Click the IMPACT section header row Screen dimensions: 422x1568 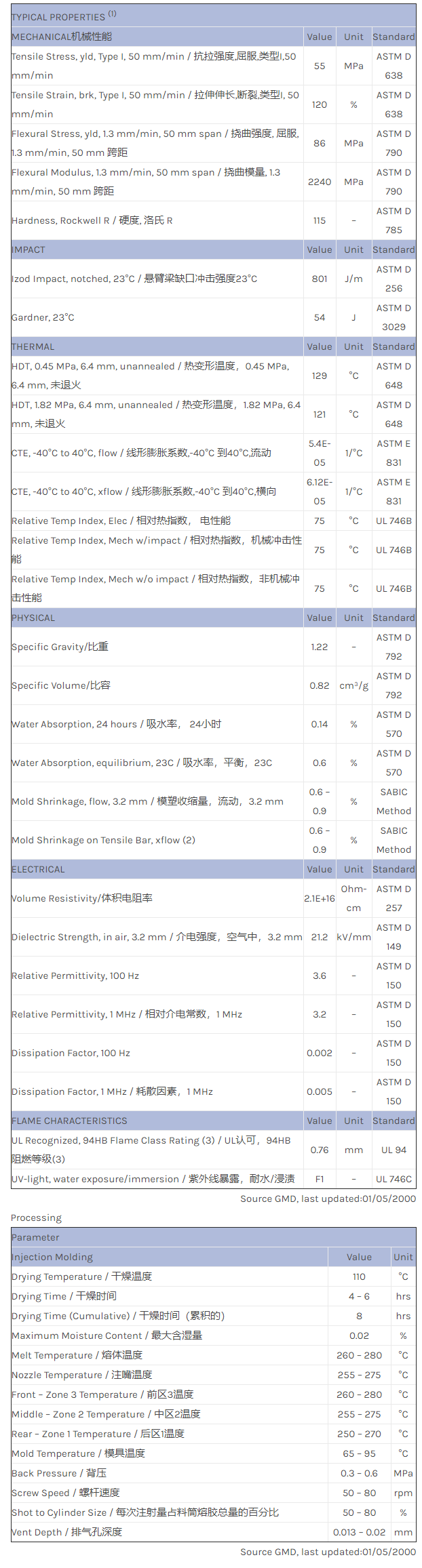pos(28,249)
